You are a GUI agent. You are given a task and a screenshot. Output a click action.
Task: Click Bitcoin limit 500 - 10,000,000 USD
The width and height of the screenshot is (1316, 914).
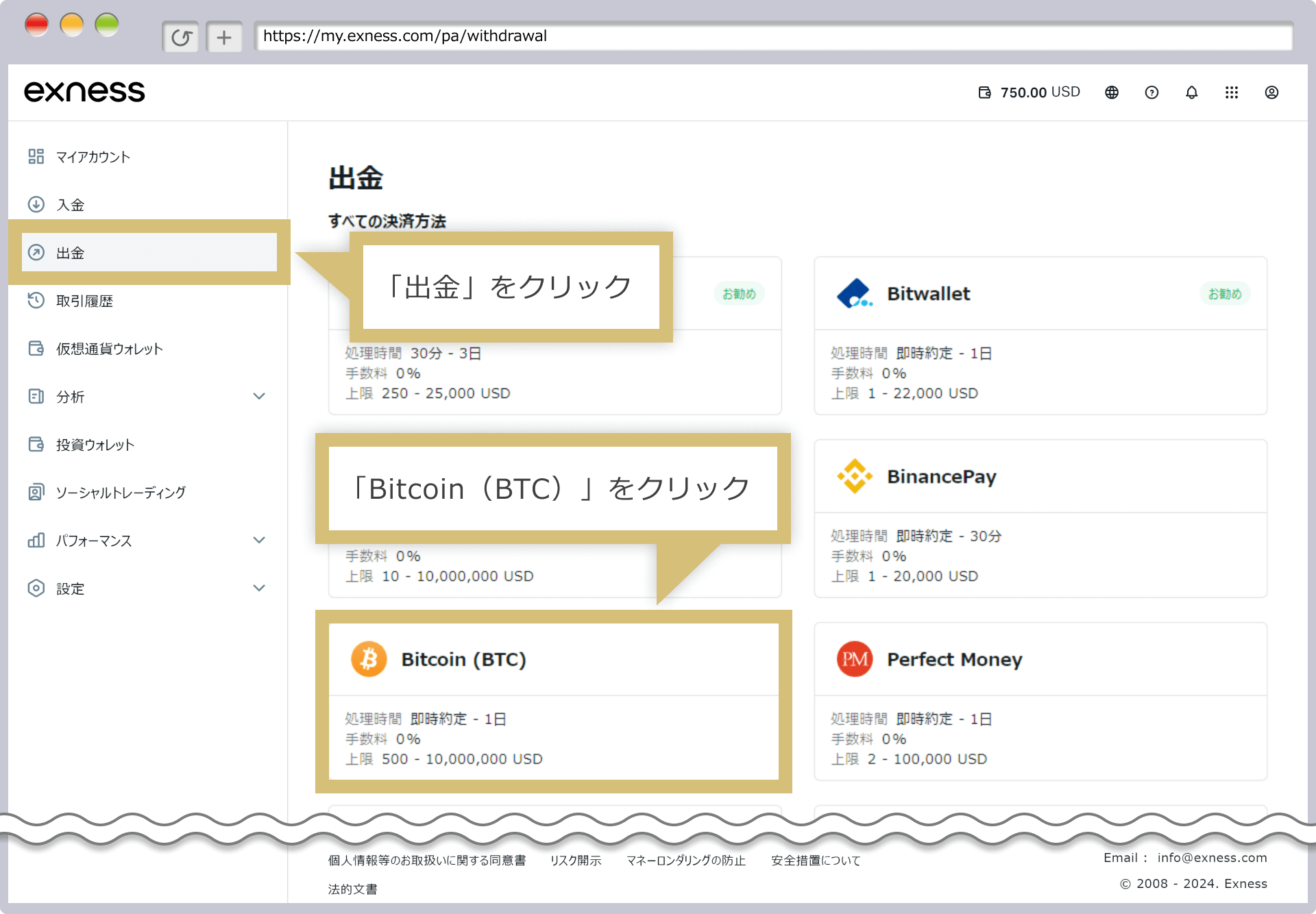click(x=462, y=759)
